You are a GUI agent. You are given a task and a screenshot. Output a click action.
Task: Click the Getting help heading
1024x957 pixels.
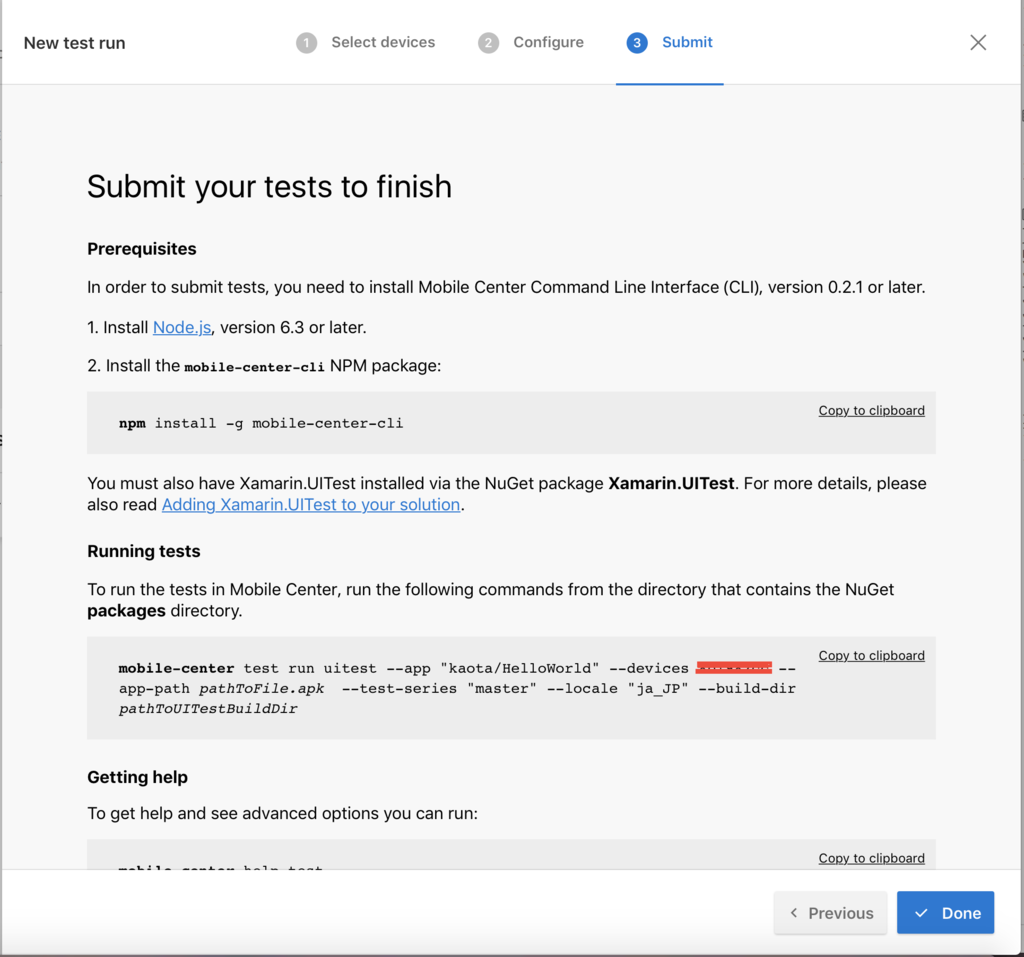coord(137,777)
